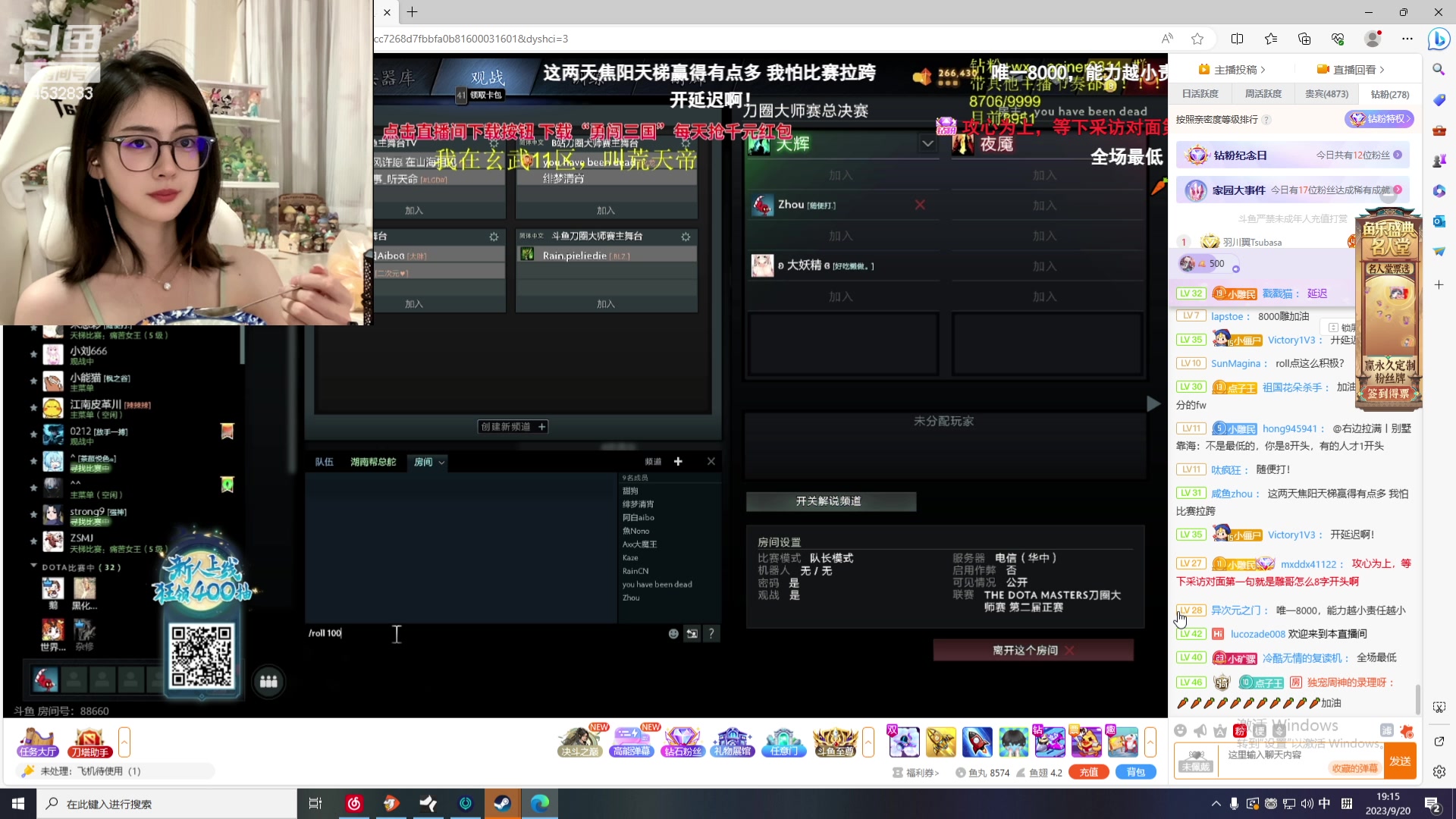Toggle the system volume tray icon

(1307, 804)
